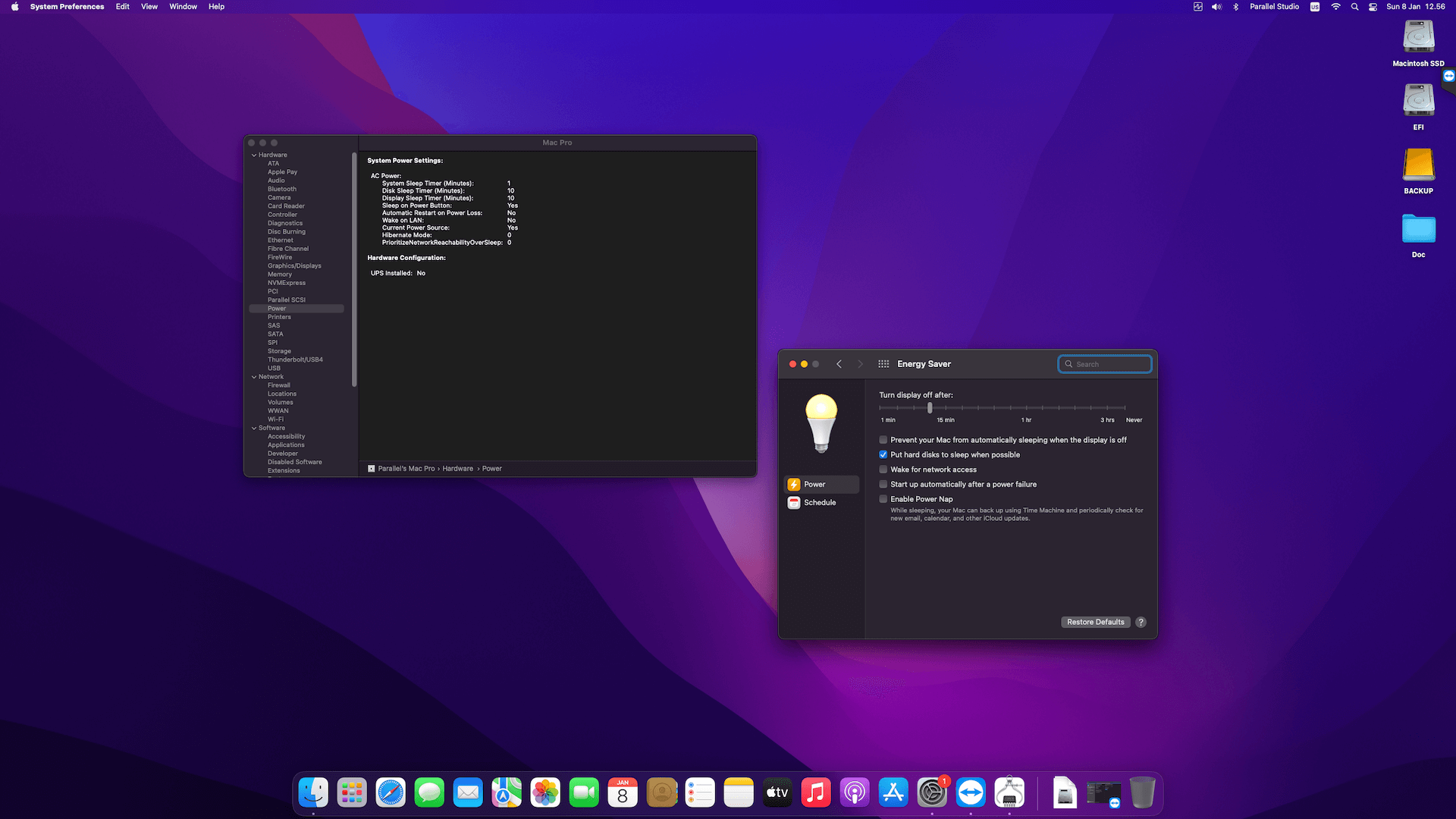Open the View menu
Screen dimensions: 1456x819
coord(149,7)
